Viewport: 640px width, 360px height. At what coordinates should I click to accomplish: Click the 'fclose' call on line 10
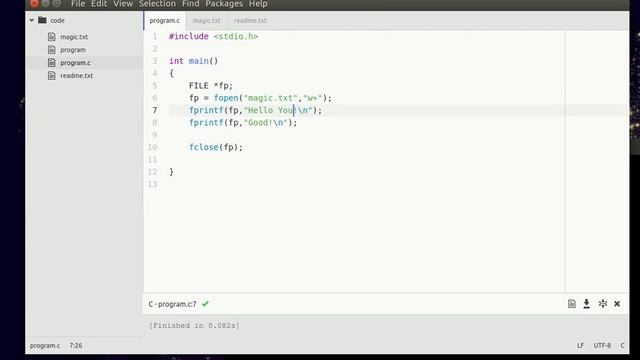coord(204,147)
